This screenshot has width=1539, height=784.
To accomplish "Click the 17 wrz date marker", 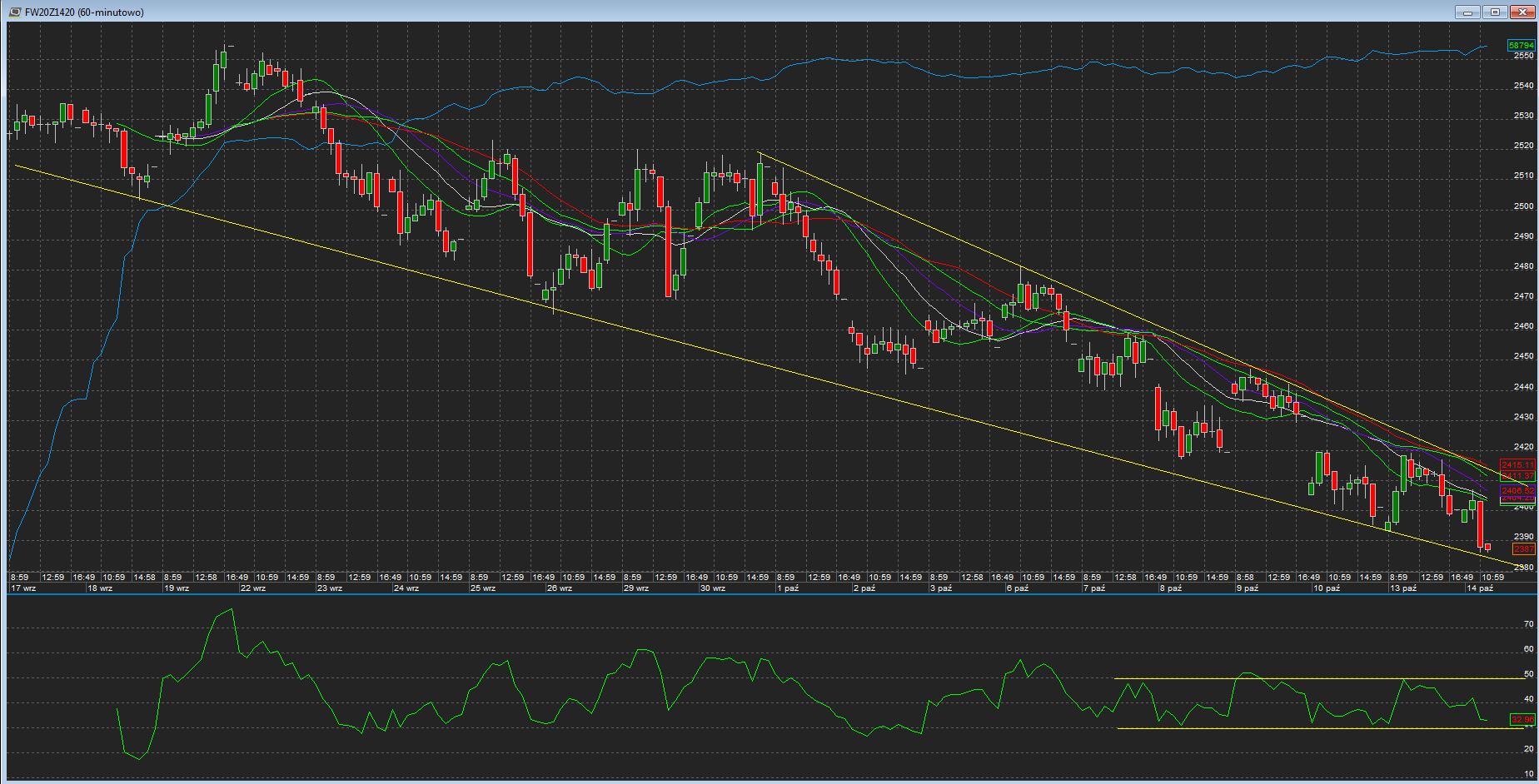I will 23,588.
